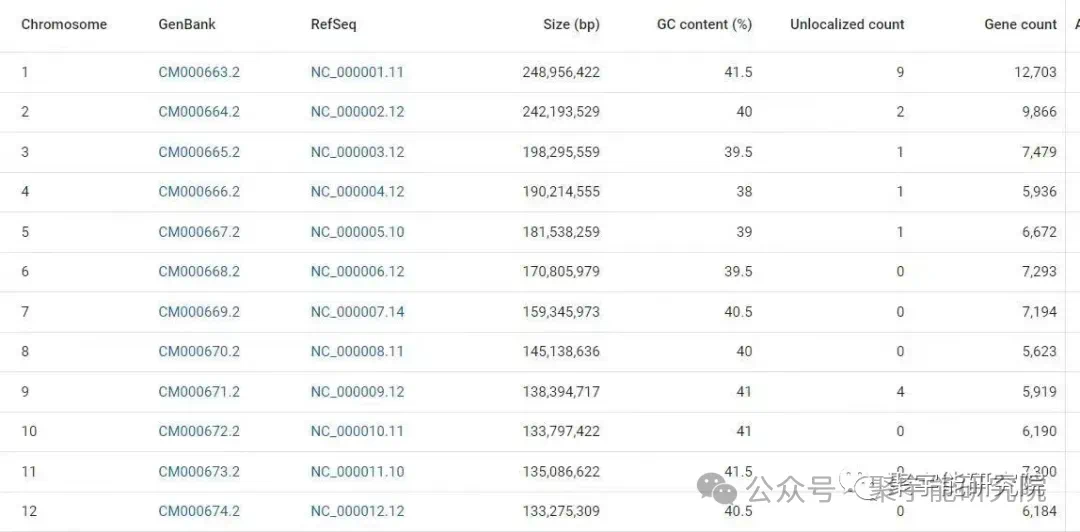Open the NC_000005.10 RefSeq record

click(357, 232)
